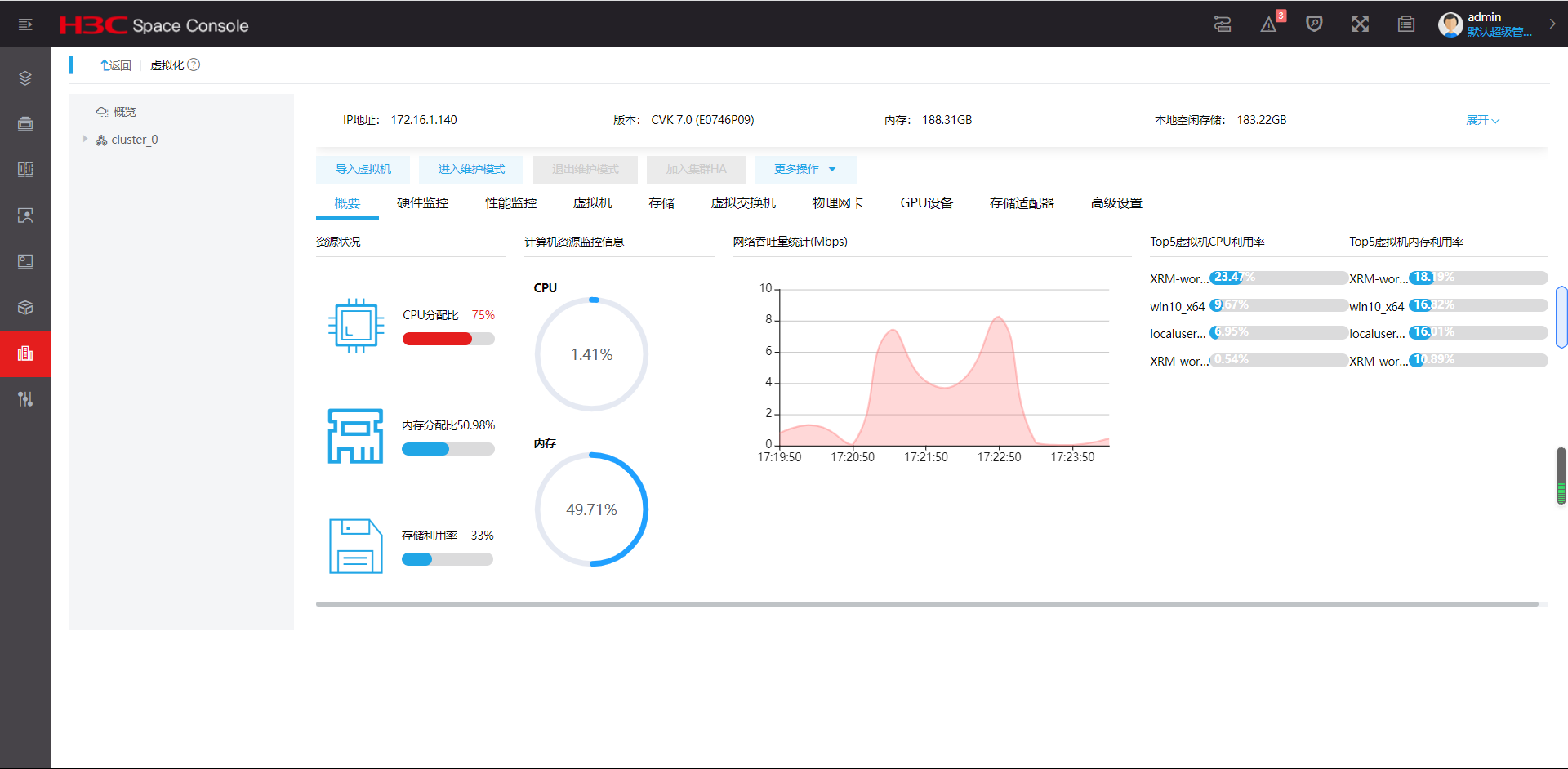Click the 进入维护模式 button

(471, 169)
